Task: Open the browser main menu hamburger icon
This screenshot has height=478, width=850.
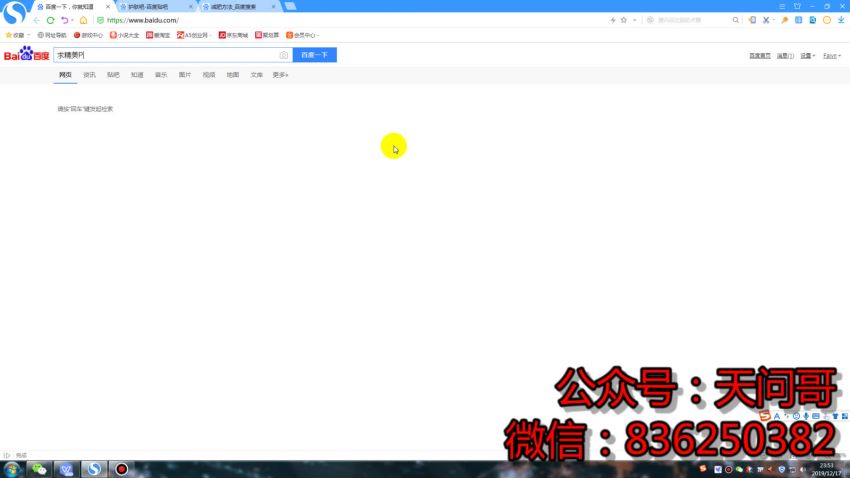Action: [782, 6]
